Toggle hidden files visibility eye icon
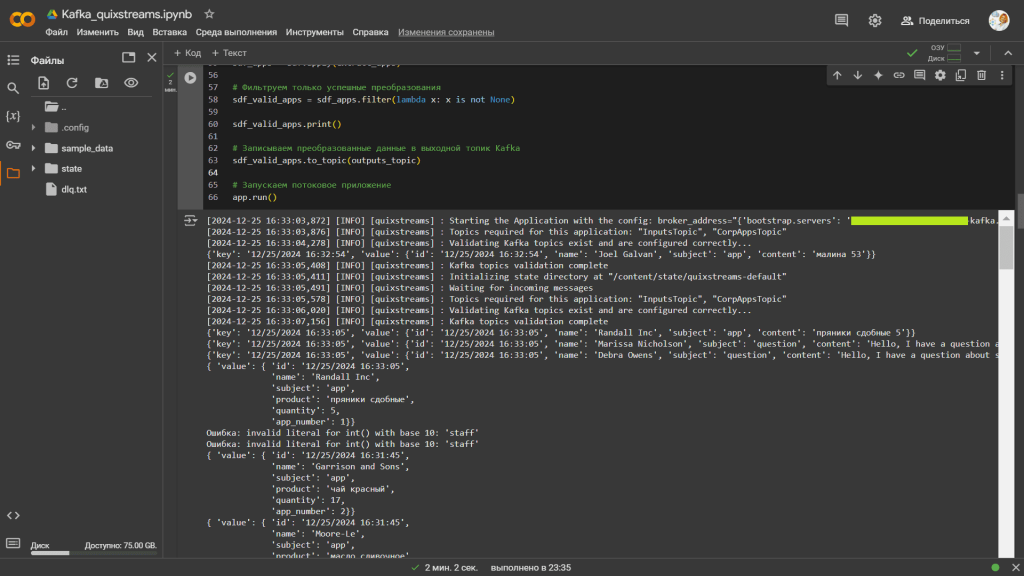 point(130,83)
